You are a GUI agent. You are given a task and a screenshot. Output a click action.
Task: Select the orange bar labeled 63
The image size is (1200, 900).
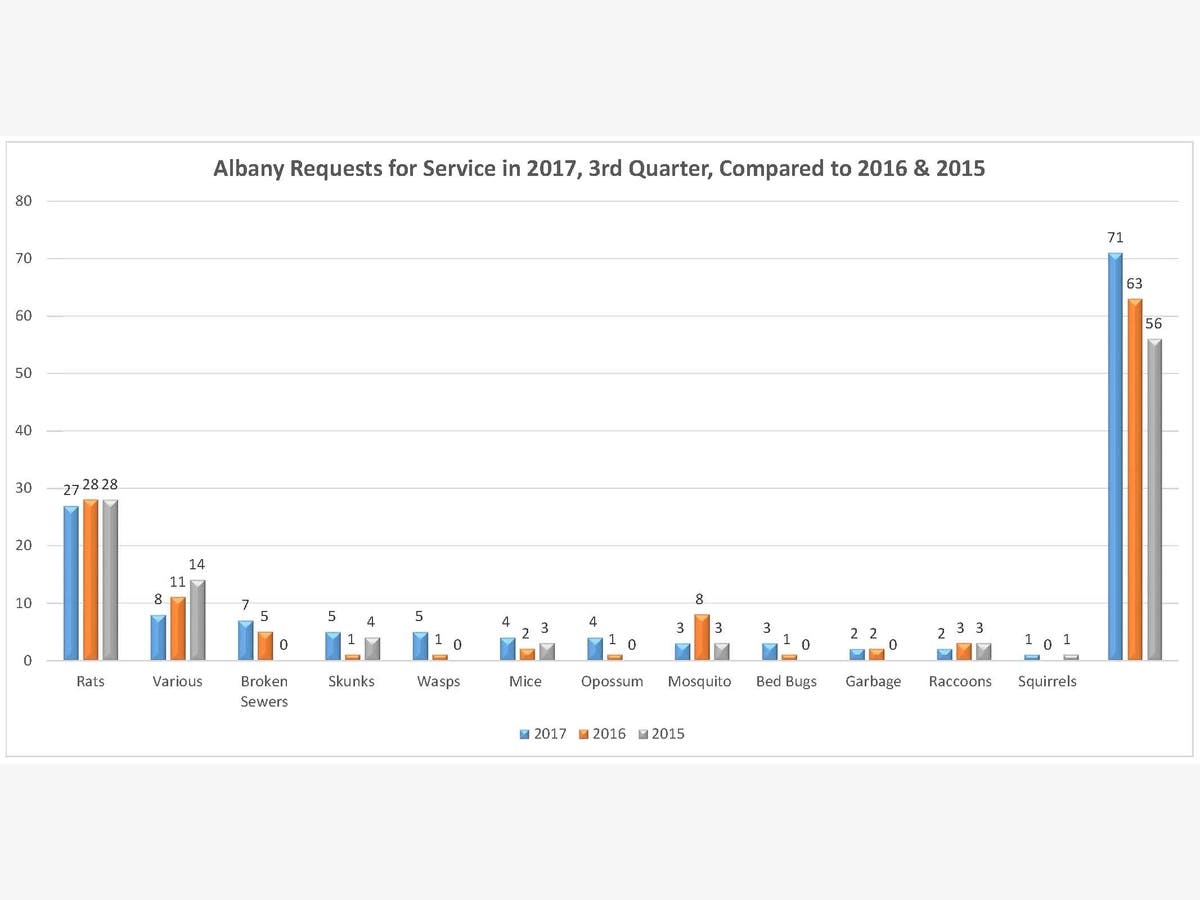click(1135, 480)
